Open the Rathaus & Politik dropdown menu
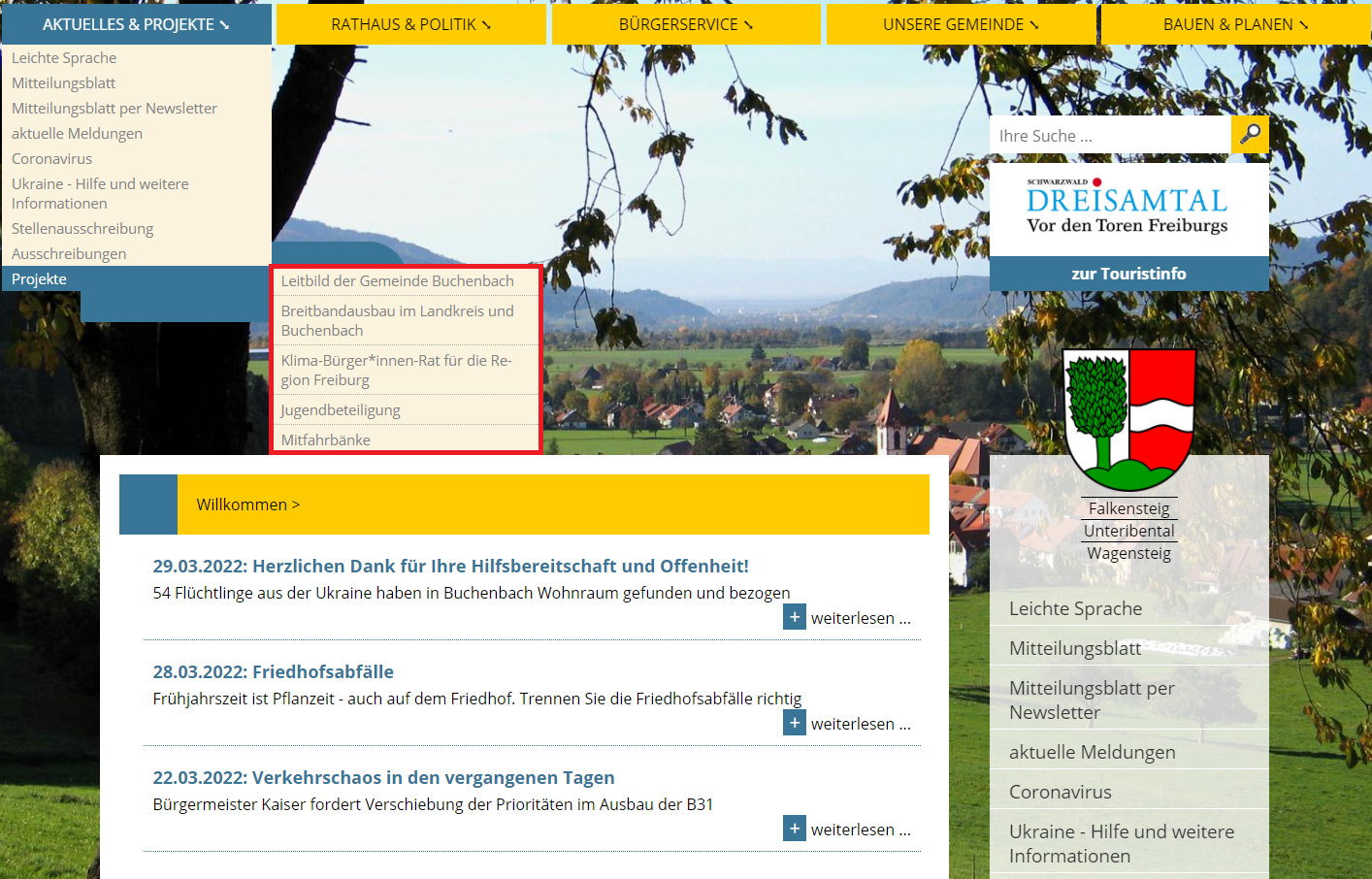Screen dimensions: 1372x879 tap(410, 24)
